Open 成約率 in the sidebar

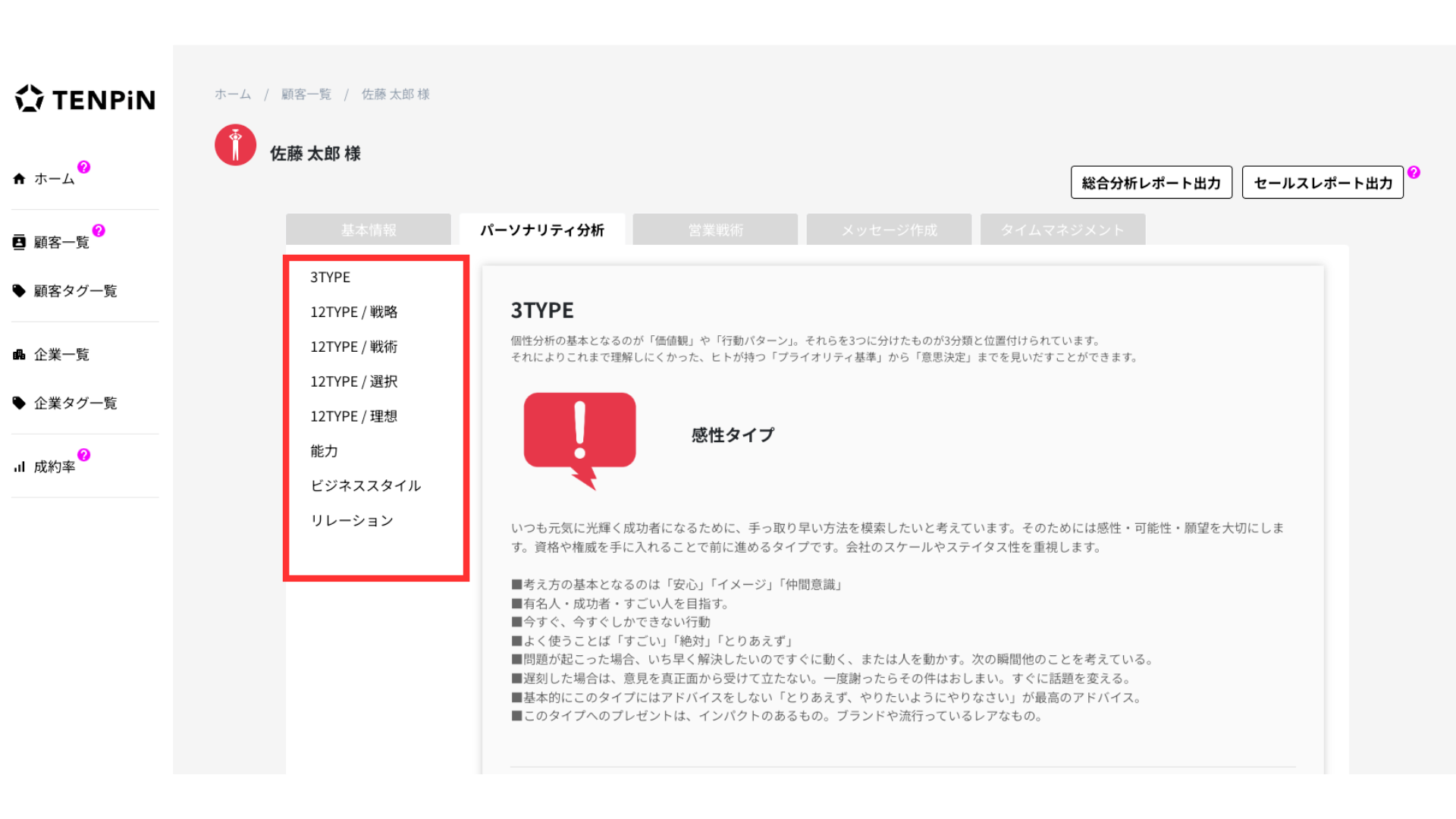click(x=54, y=467)
